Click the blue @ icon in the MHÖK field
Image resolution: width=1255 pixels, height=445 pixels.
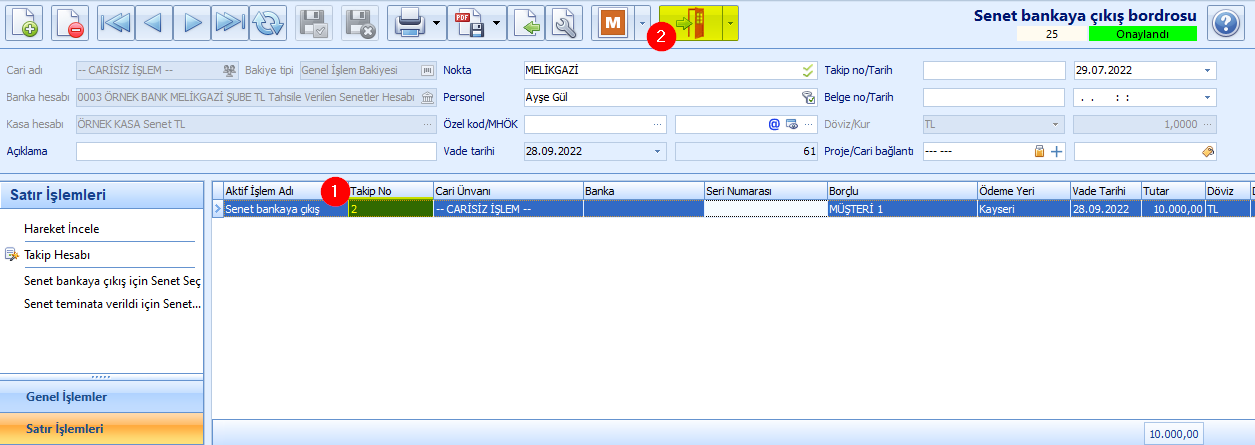click(x=774, y=124)
